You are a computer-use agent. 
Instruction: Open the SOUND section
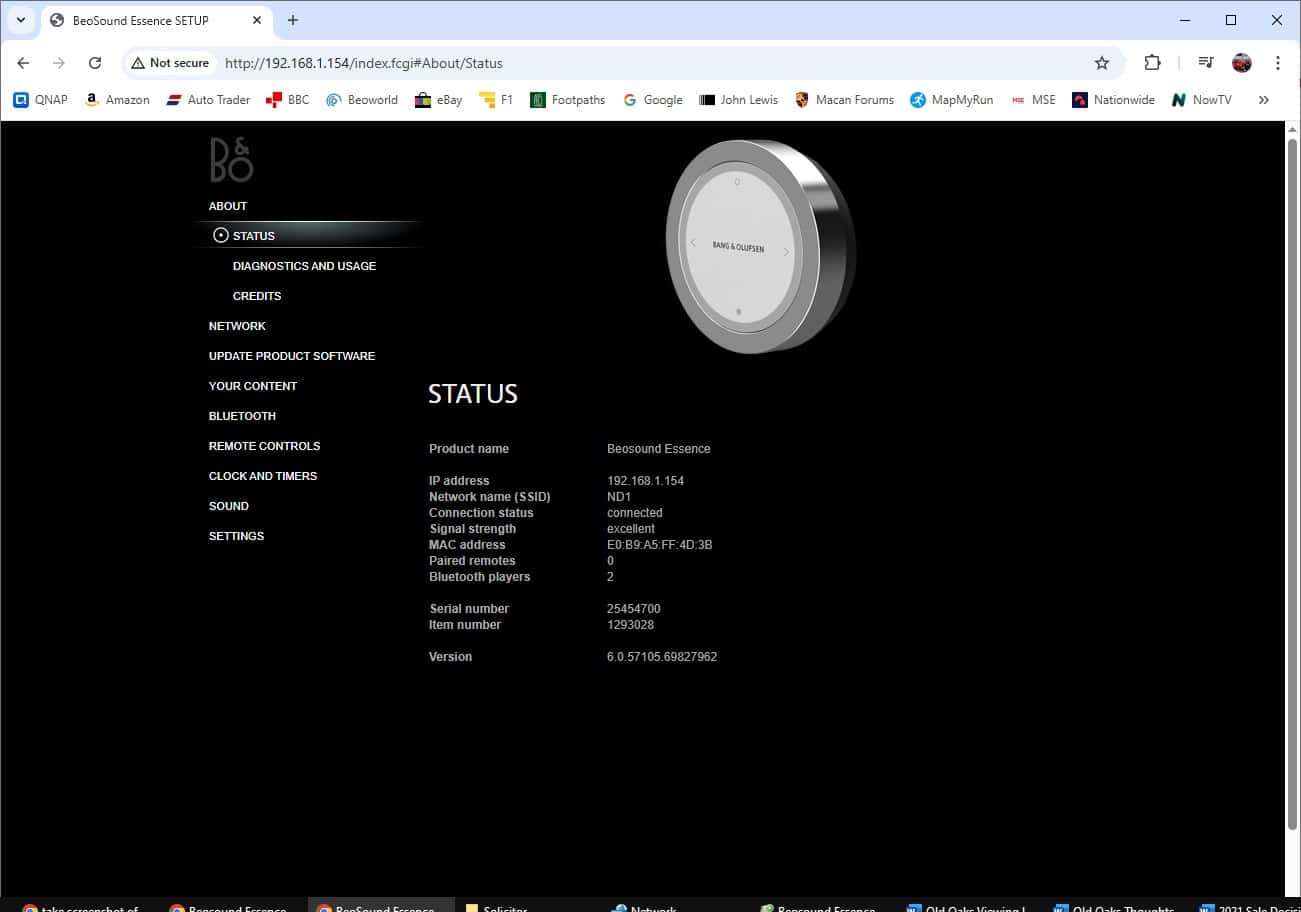click(x=229, y=506)
